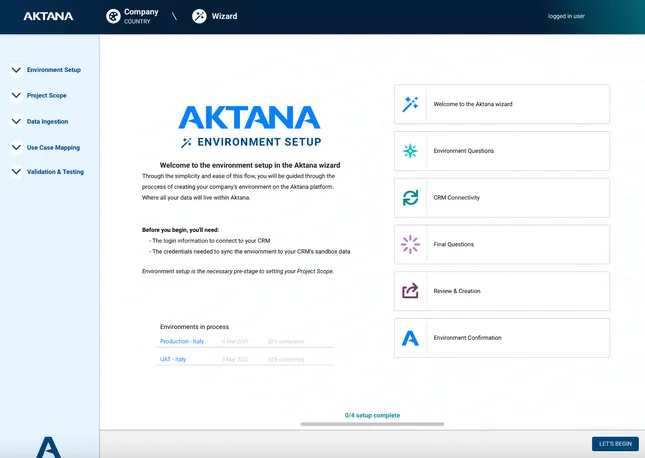Click the Company globe icon in header
The height and width of the screenshot is (458, 645).
(x=113, y=16)
